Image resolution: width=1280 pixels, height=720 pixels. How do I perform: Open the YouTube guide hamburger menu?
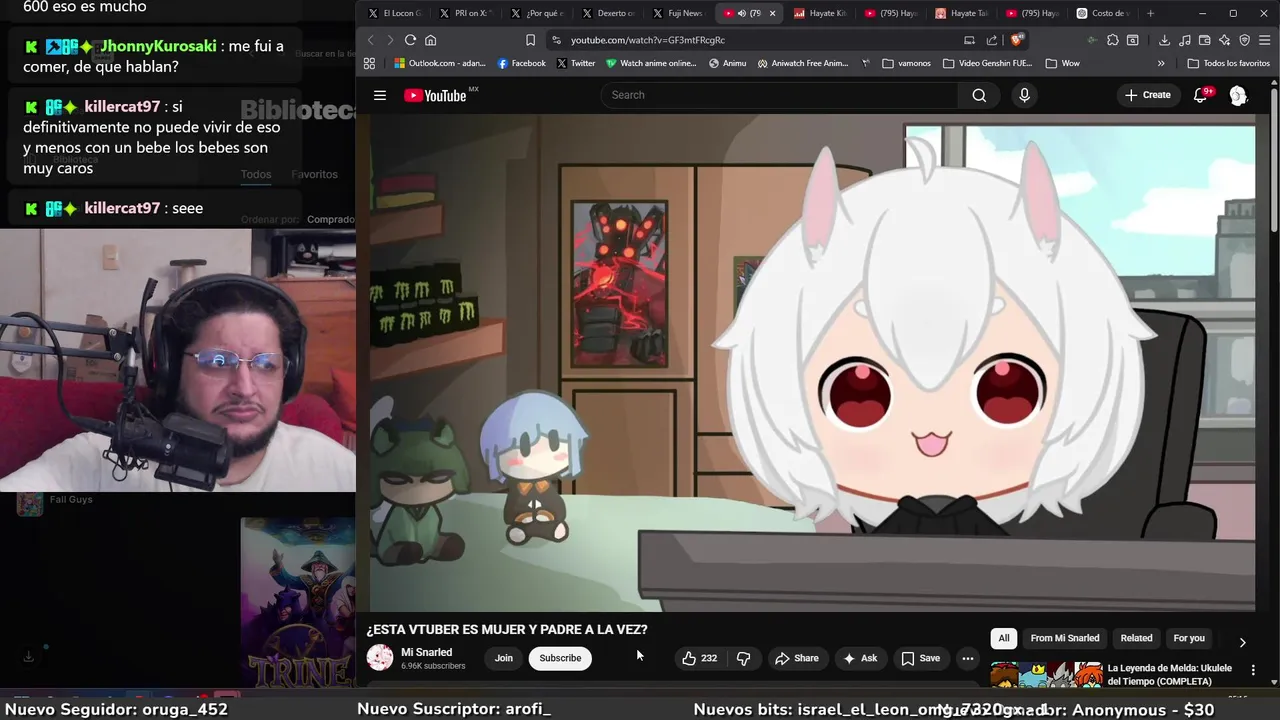point(380,95)
